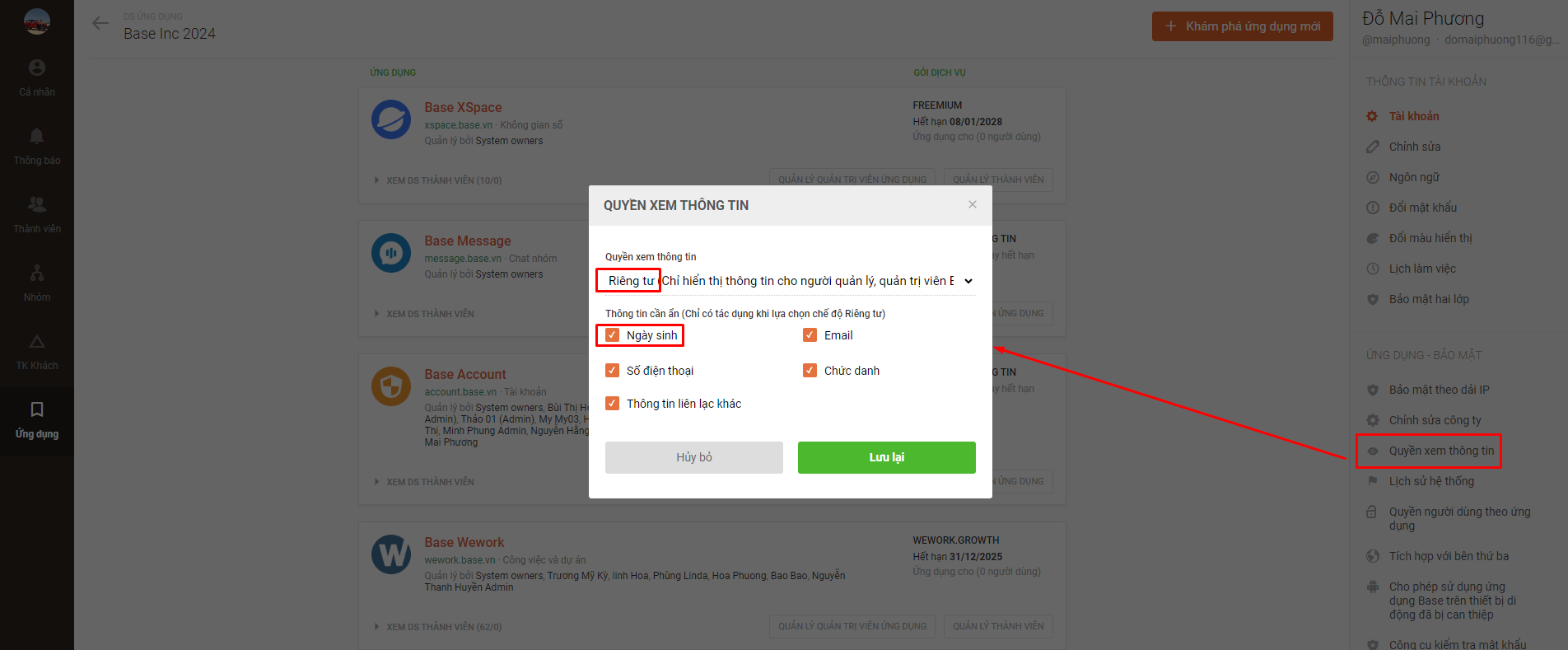Click the Chỉnh sửa công ty gear icon
The height and width of the screenshot is (650, 1568).
coord(1372,420)
